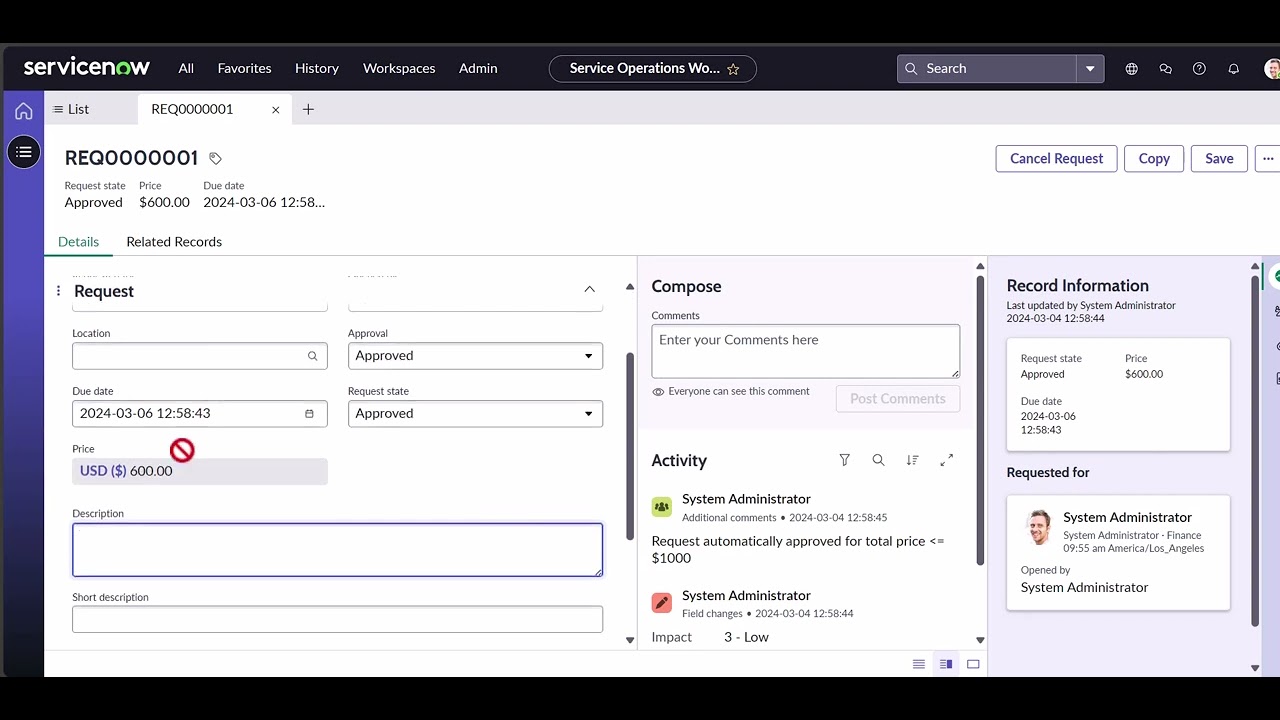Screen dimensions: 1280x720
Task: Filter the Activity stream
Action: click(845, 460)
